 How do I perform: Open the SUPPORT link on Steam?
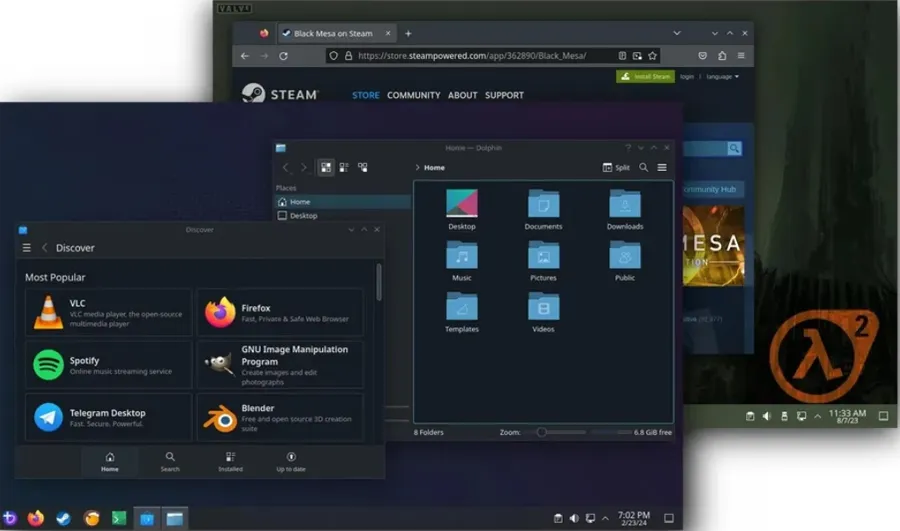504,95
